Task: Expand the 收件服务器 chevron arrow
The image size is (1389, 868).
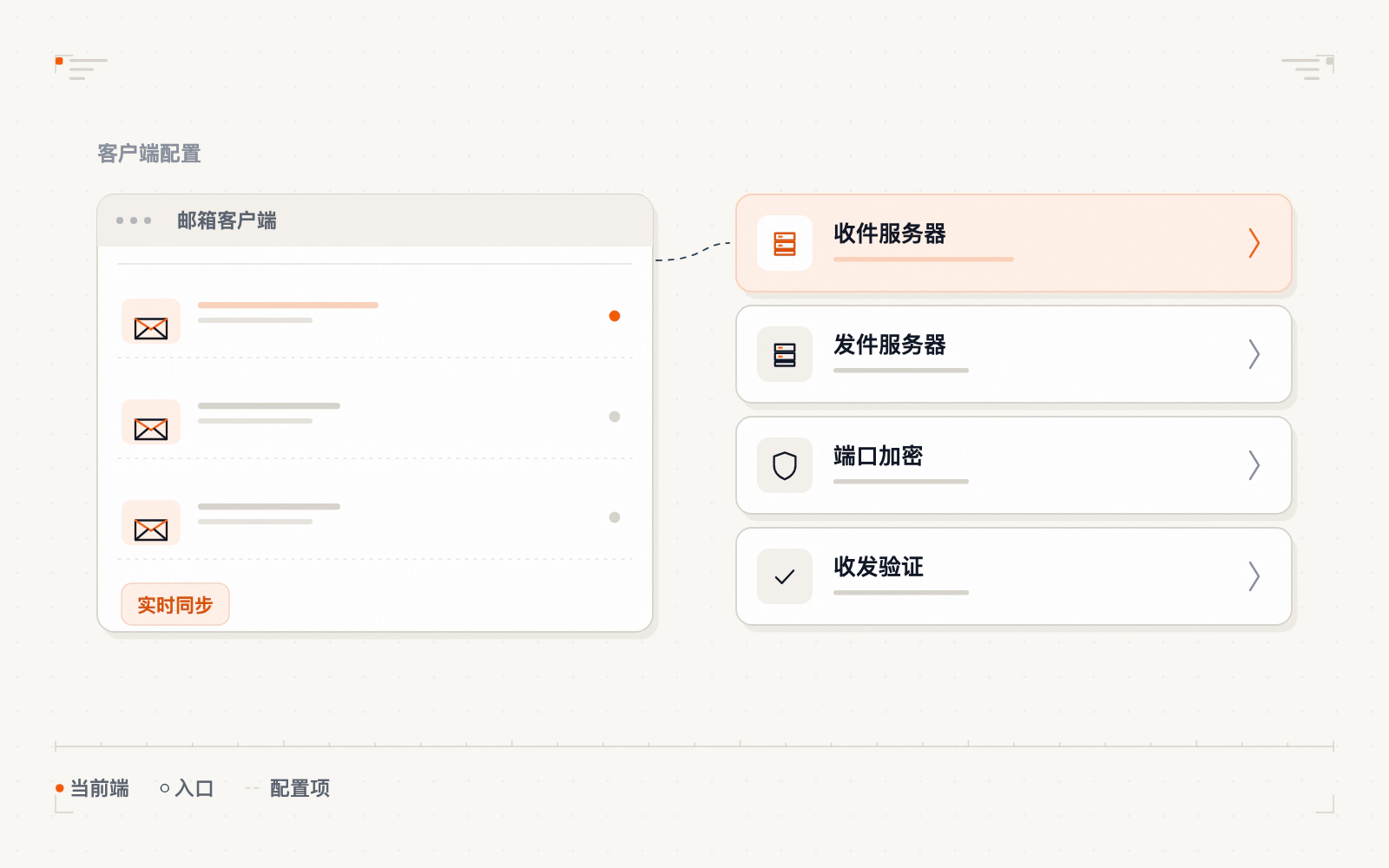Action: click(x=1254, y=243)
